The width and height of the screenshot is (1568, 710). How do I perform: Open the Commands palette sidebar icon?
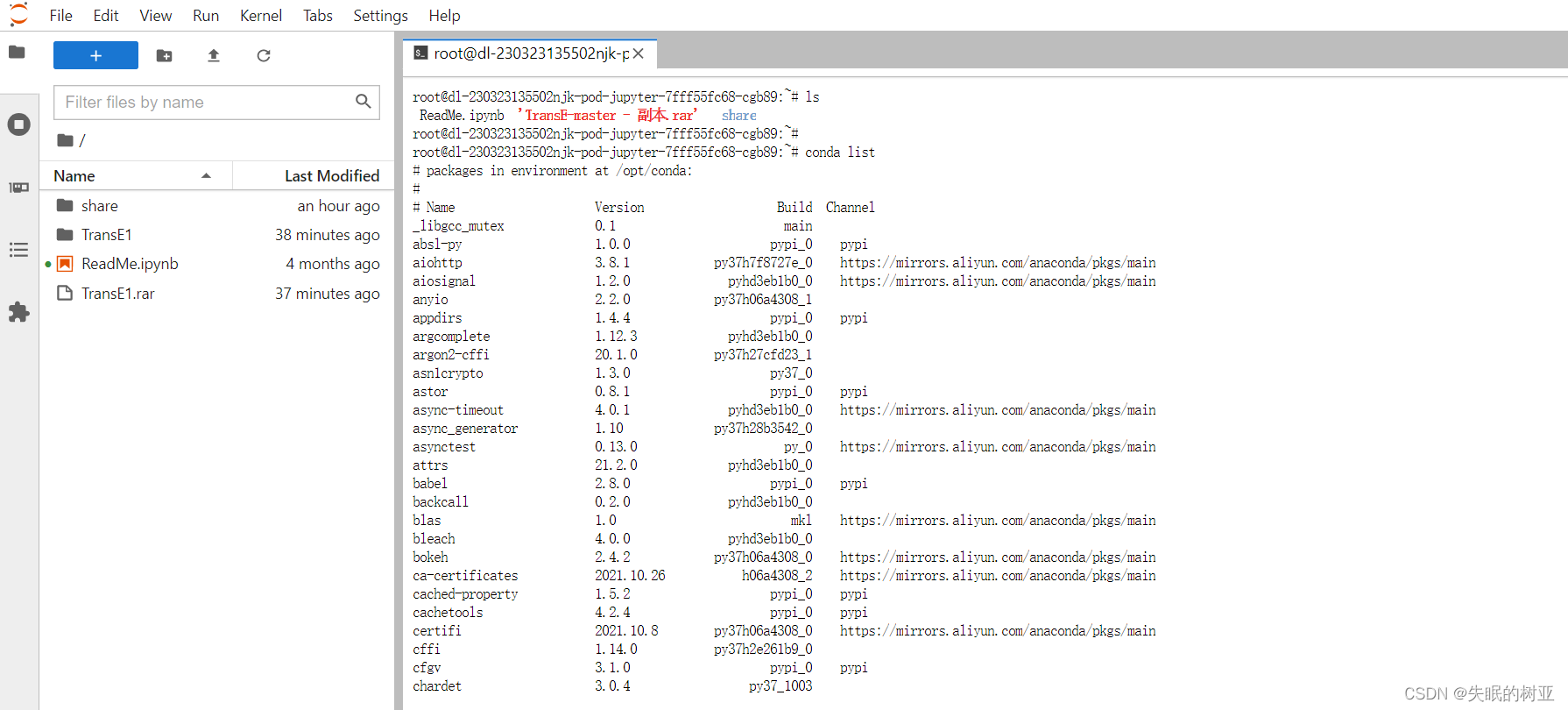18,188
